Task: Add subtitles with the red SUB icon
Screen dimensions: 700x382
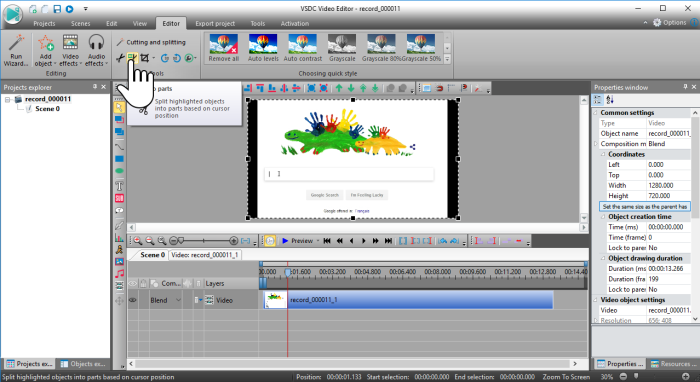Action: click(119, 198)
